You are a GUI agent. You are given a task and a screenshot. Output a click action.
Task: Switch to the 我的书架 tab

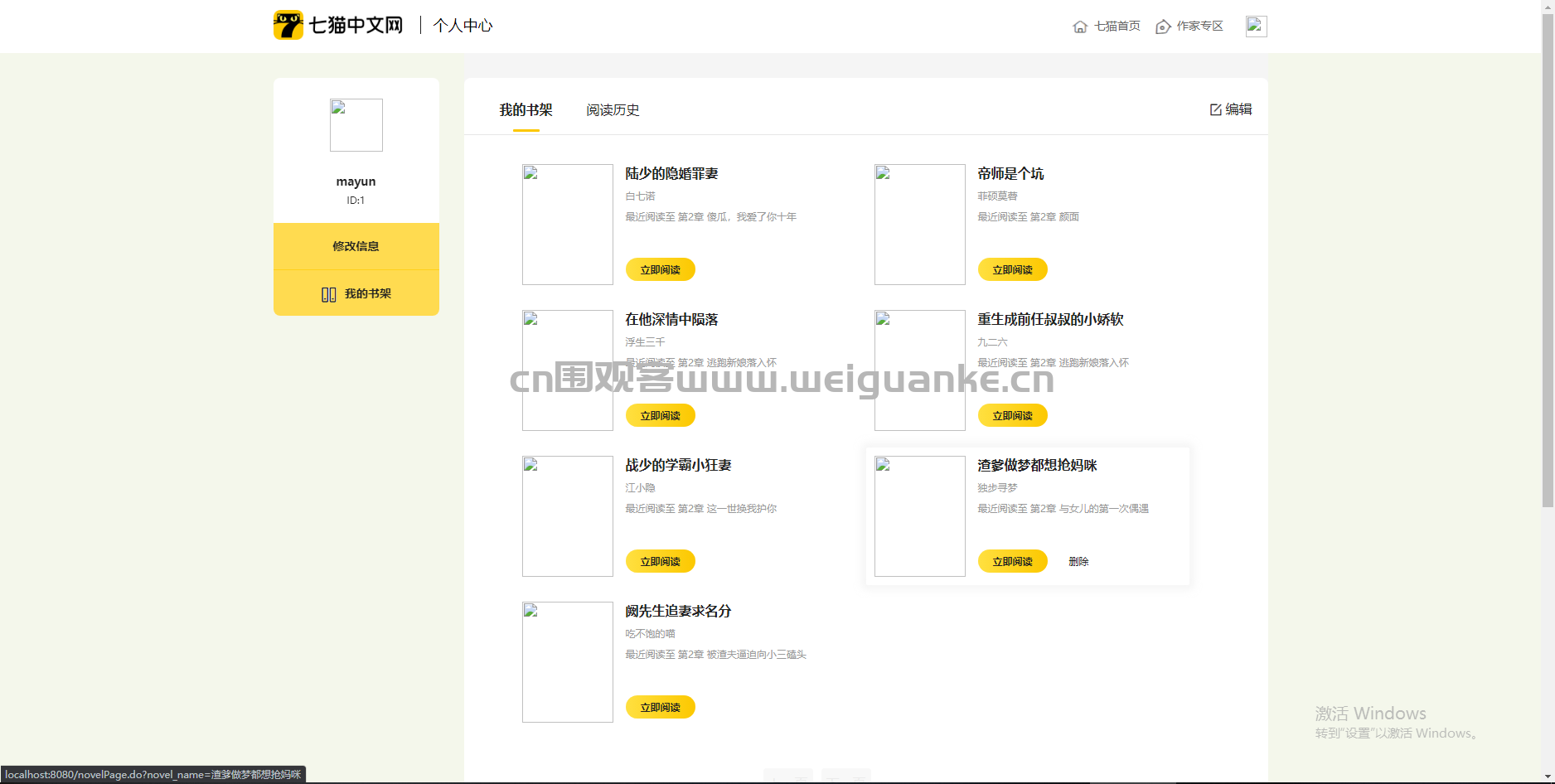(x=526, y=109)
